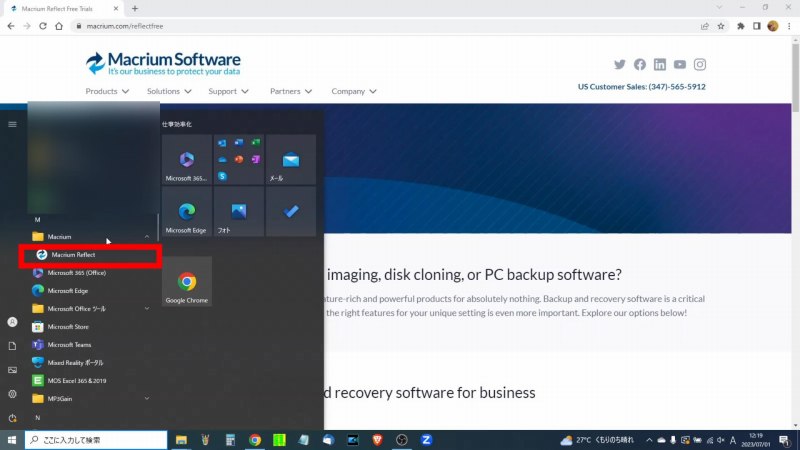Open the Extensions puzzle icon
This screenshot has height=450, width=800.
pyautogui.click(x=741, y=26)
